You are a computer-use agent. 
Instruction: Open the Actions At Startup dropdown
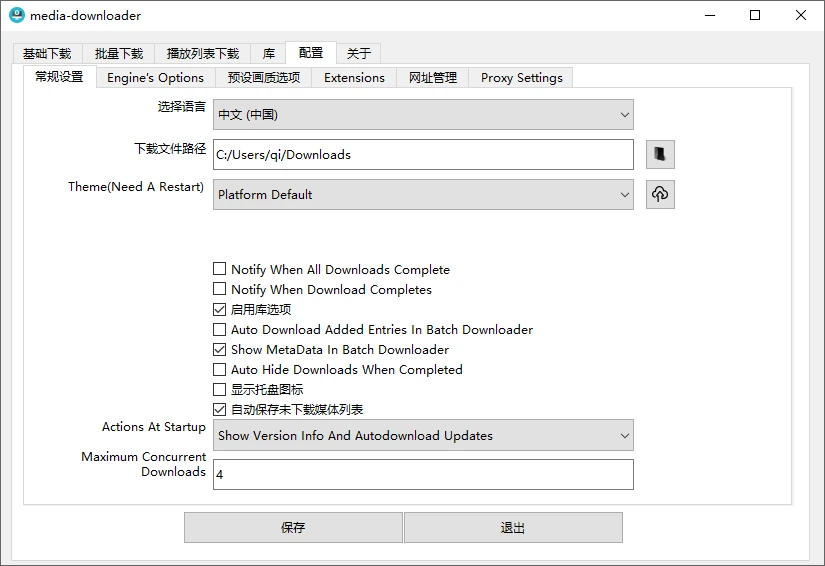423,435
